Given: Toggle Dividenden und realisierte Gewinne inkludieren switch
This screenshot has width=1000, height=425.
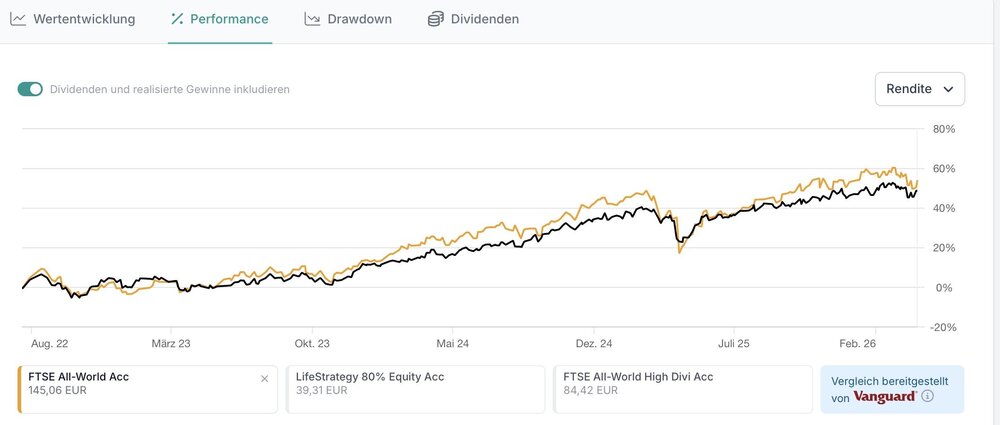Looking at the screenshot, I should click(x=30, y=89).
